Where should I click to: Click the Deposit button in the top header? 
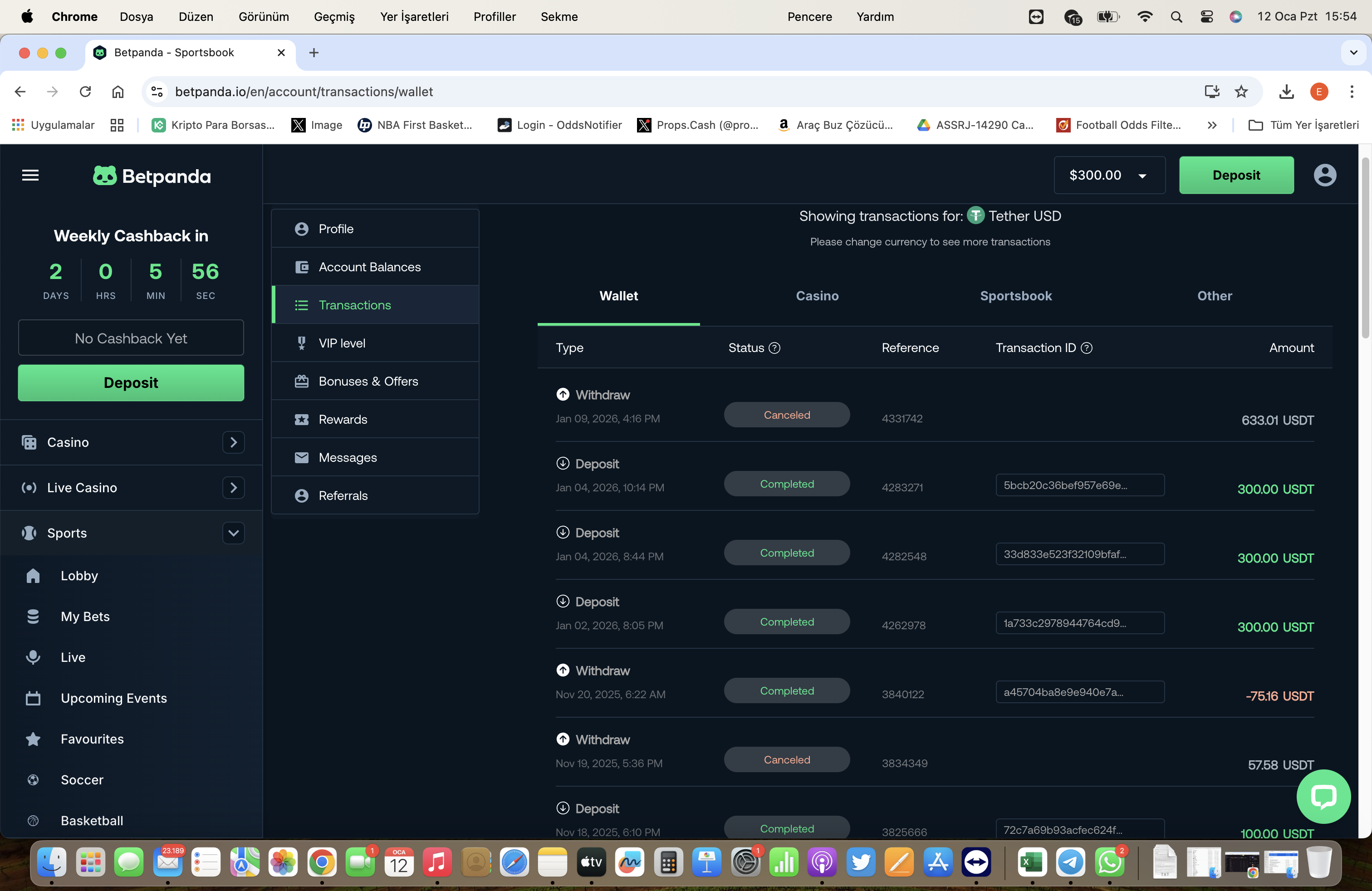(1236, 175)
